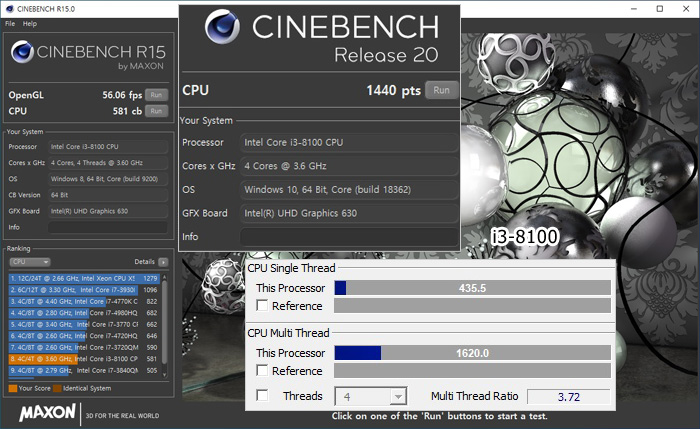The image size is (700, 429).
Task: Click the Identical System legend swatch
Action: pyautogui.click(x=57, y=388)
